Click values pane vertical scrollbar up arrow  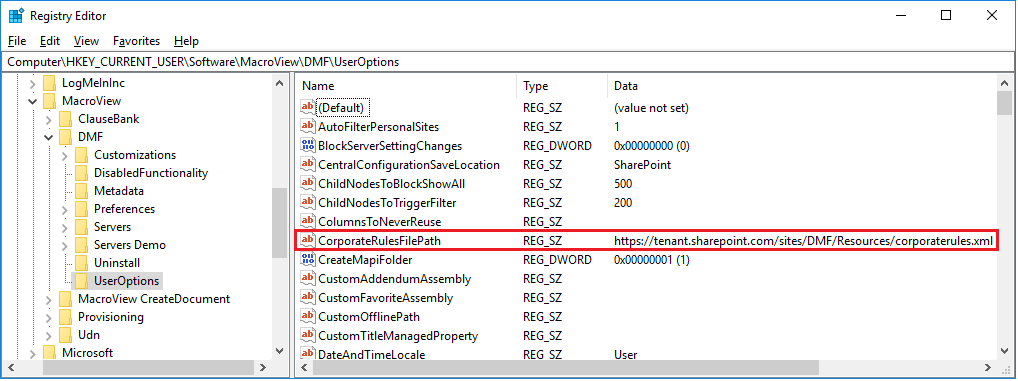(x=1004, y=84)
